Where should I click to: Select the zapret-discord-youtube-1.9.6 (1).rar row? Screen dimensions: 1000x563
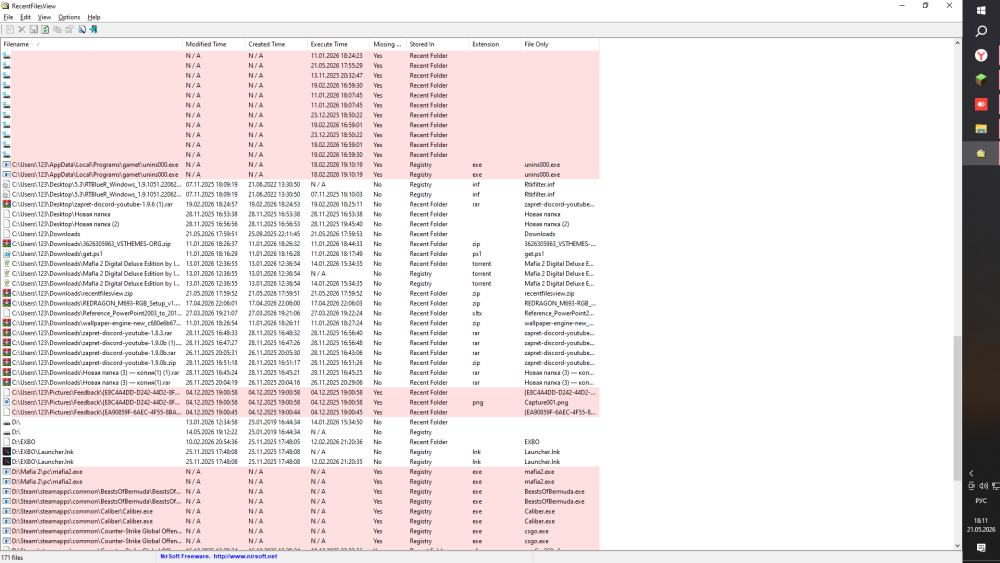click(x=300, y=204)
